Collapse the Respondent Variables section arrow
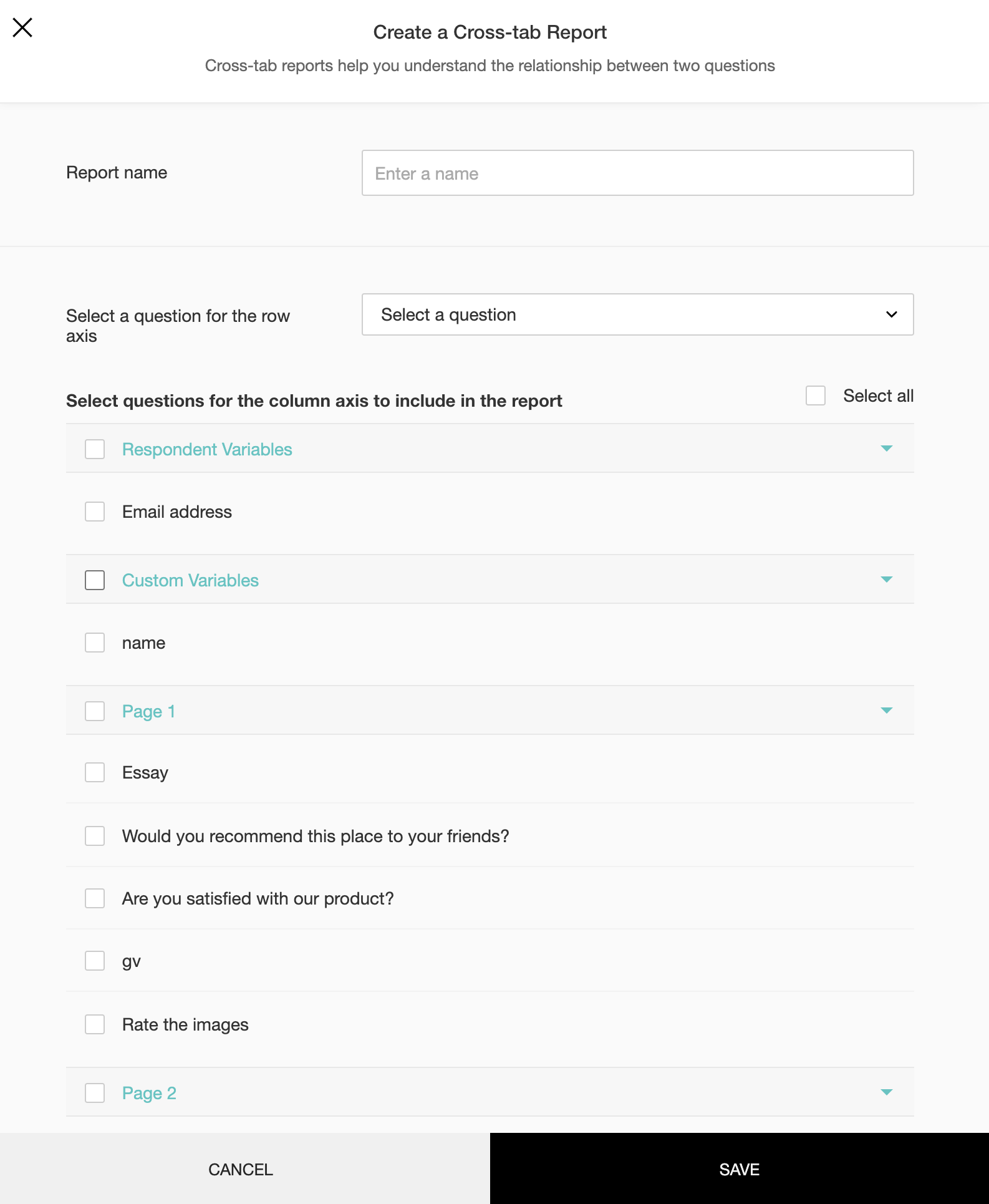The width and height of the screenshot is (989, 1204). 886,449
